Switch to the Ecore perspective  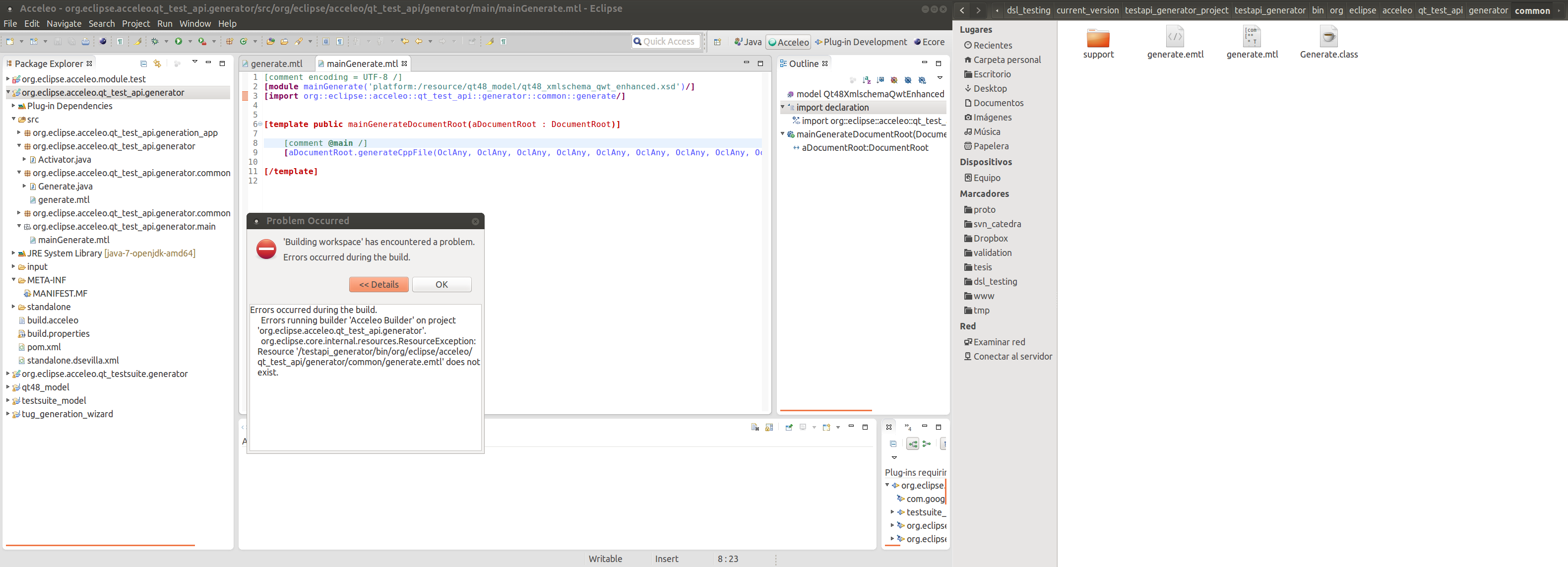point(929,42)
